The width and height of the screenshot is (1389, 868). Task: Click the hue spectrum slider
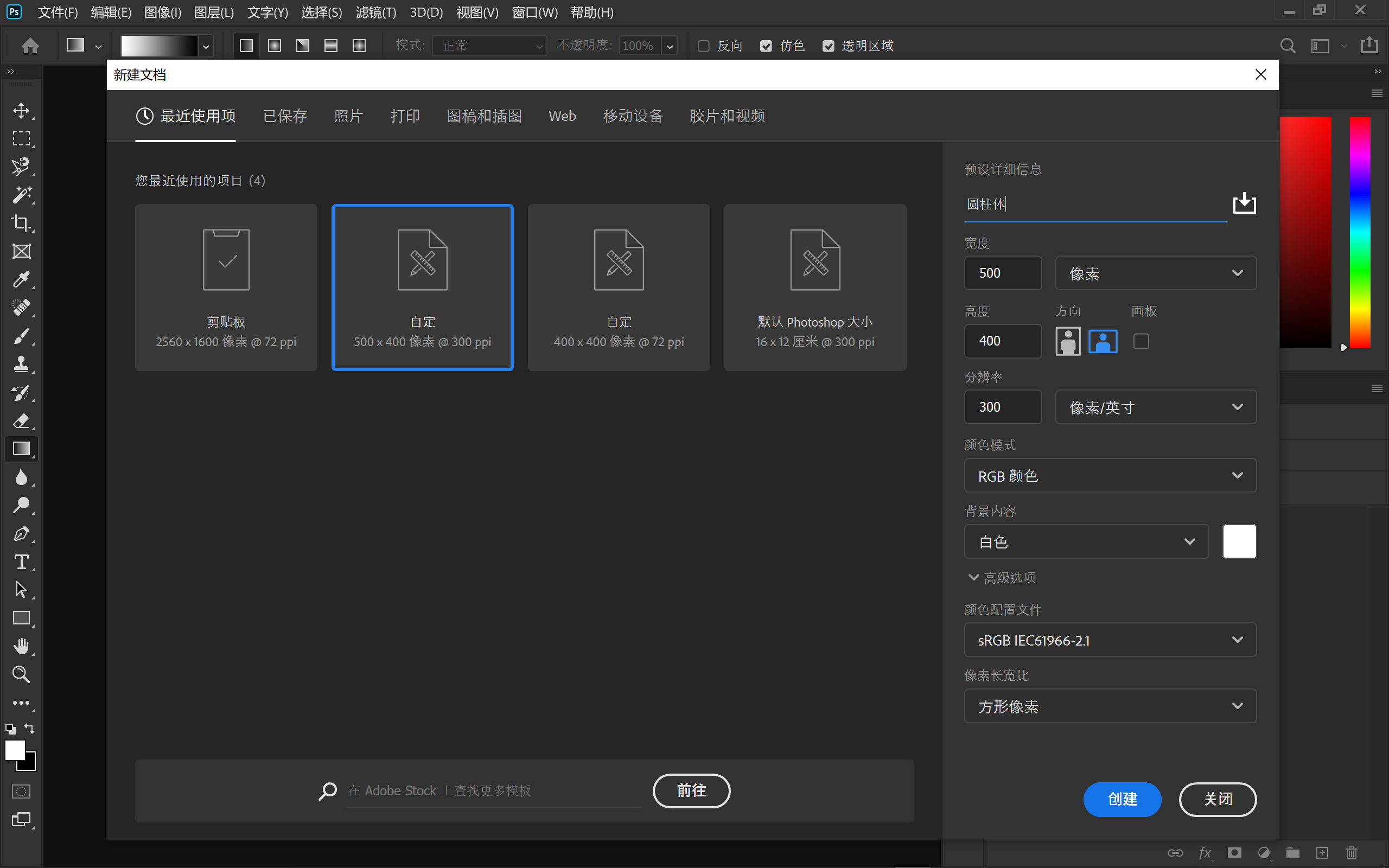(1360, 232)
